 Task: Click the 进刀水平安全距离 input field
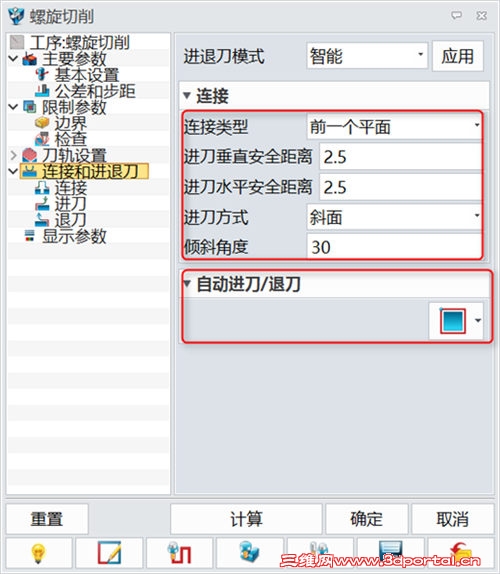coord(400,187)
